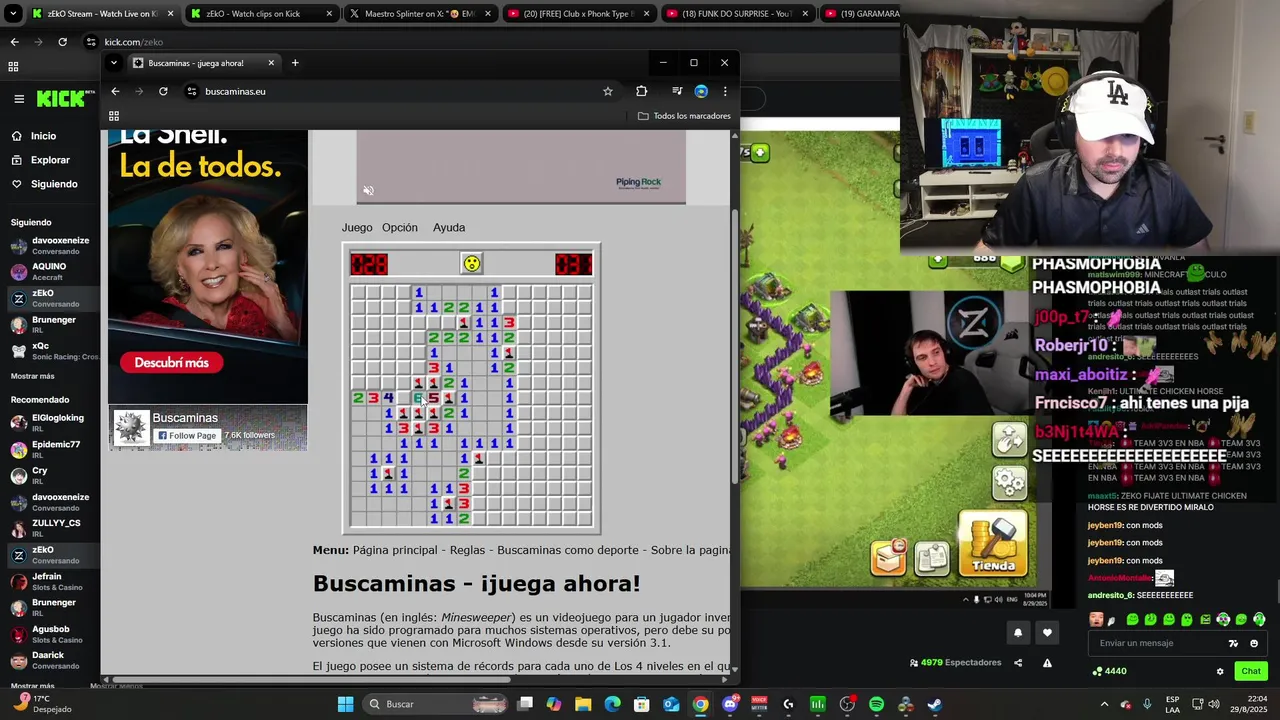Go to Explorar in the Kick sidebar
Image resolution: width=1280 pixels, height=720 pixels.
tap(50, 160)
